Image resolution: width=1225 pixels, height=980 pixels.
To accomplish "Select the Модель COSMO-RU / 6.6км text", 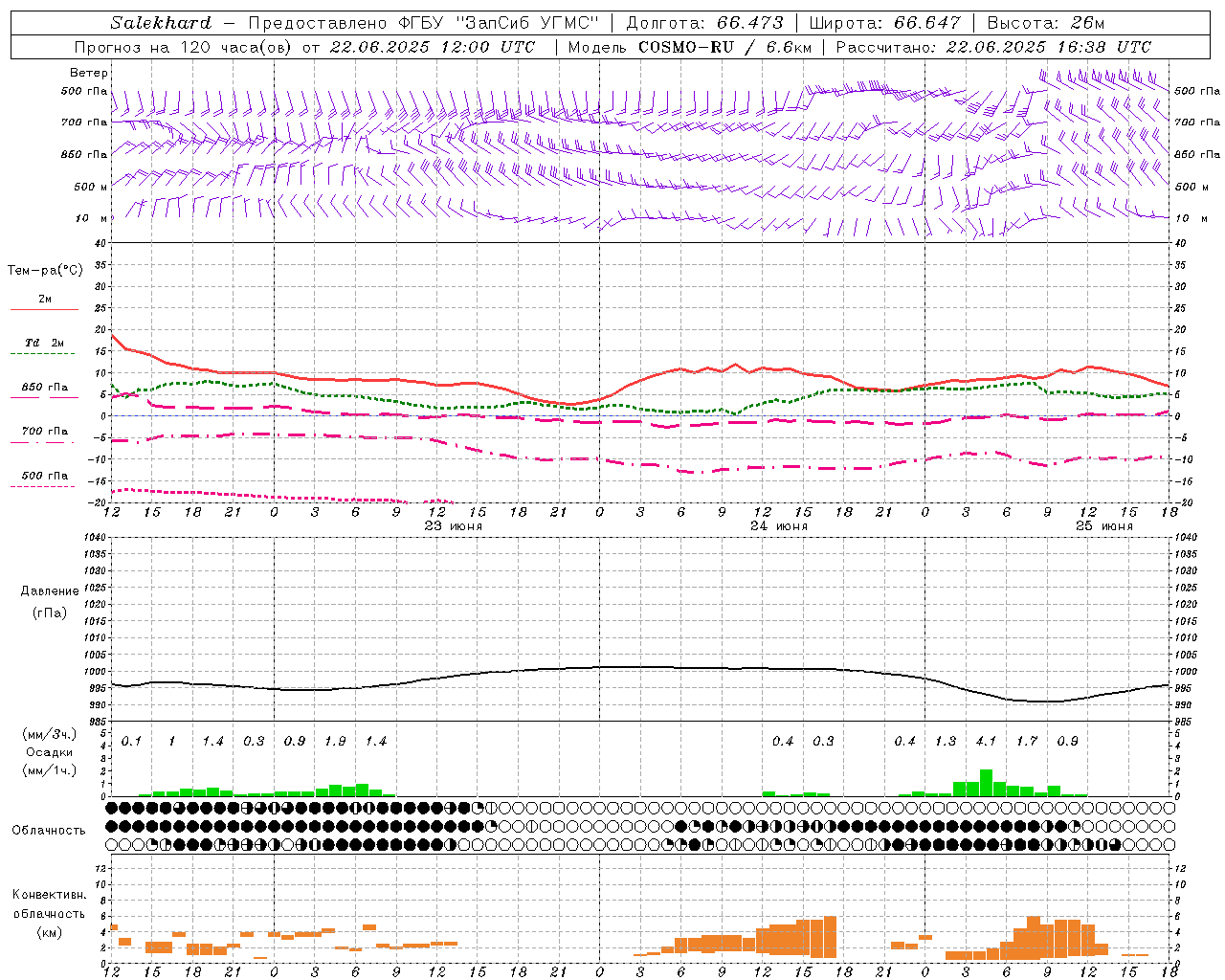I will [x=689, y=47].
